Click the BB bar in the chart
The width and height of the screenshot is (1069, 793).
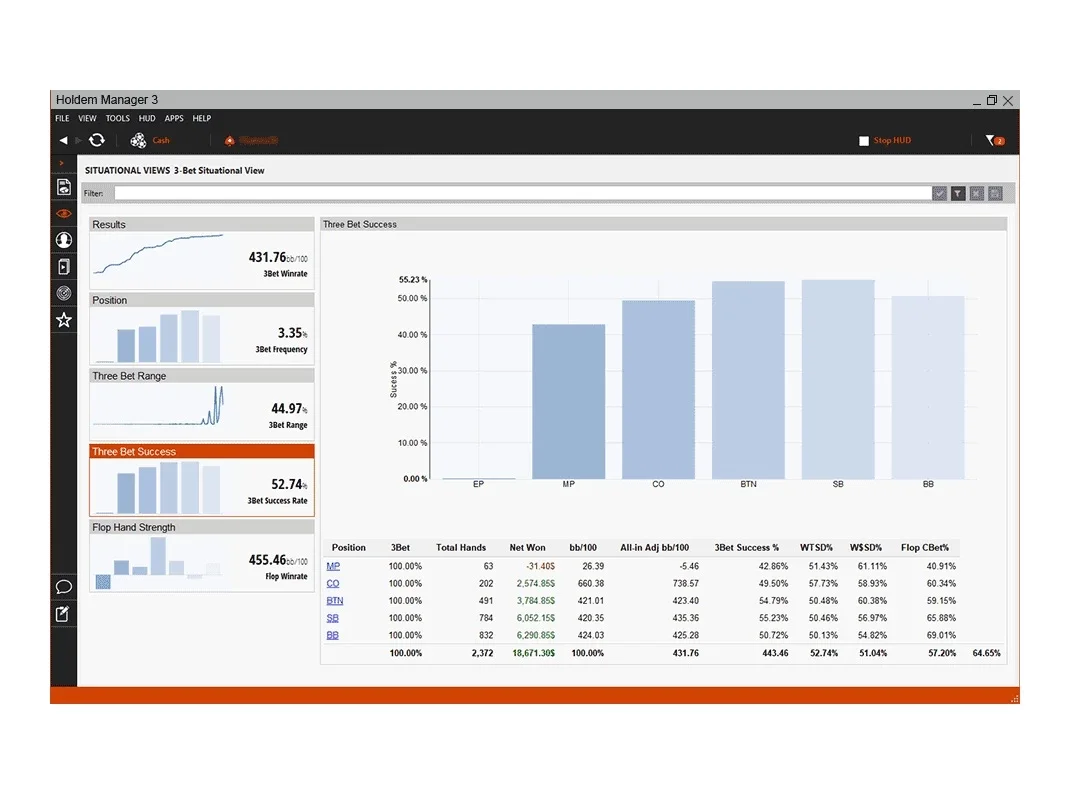click(x=928, y=387)
